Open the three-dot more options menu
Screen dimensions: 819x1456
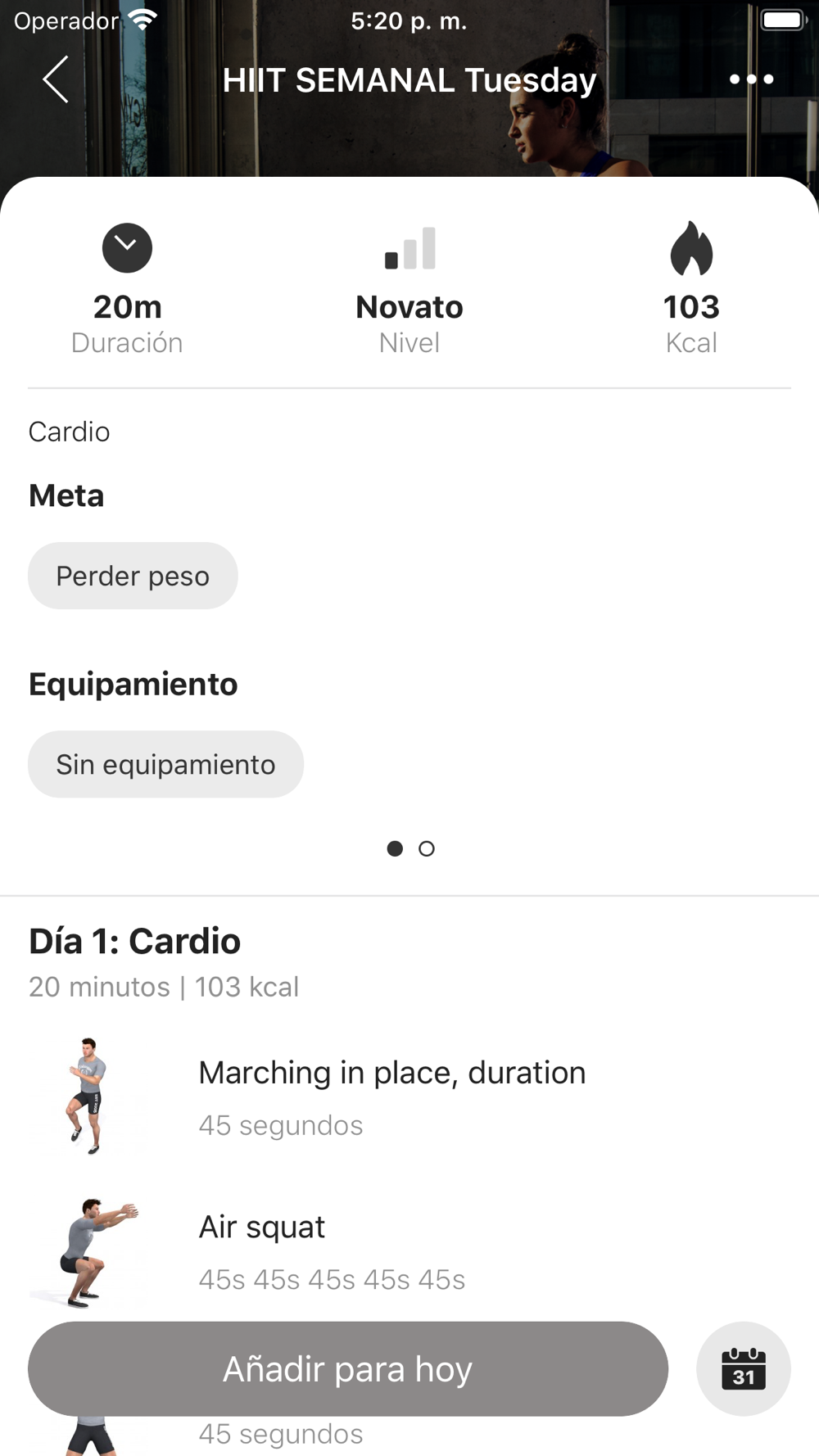(x=751, y=79)
